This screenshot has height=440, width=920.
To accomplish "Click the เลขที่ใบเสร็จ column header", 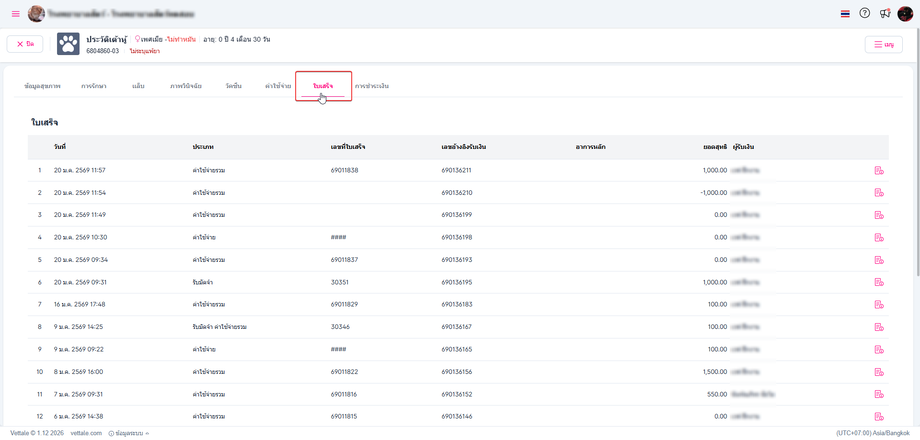I will pos(348,147).
